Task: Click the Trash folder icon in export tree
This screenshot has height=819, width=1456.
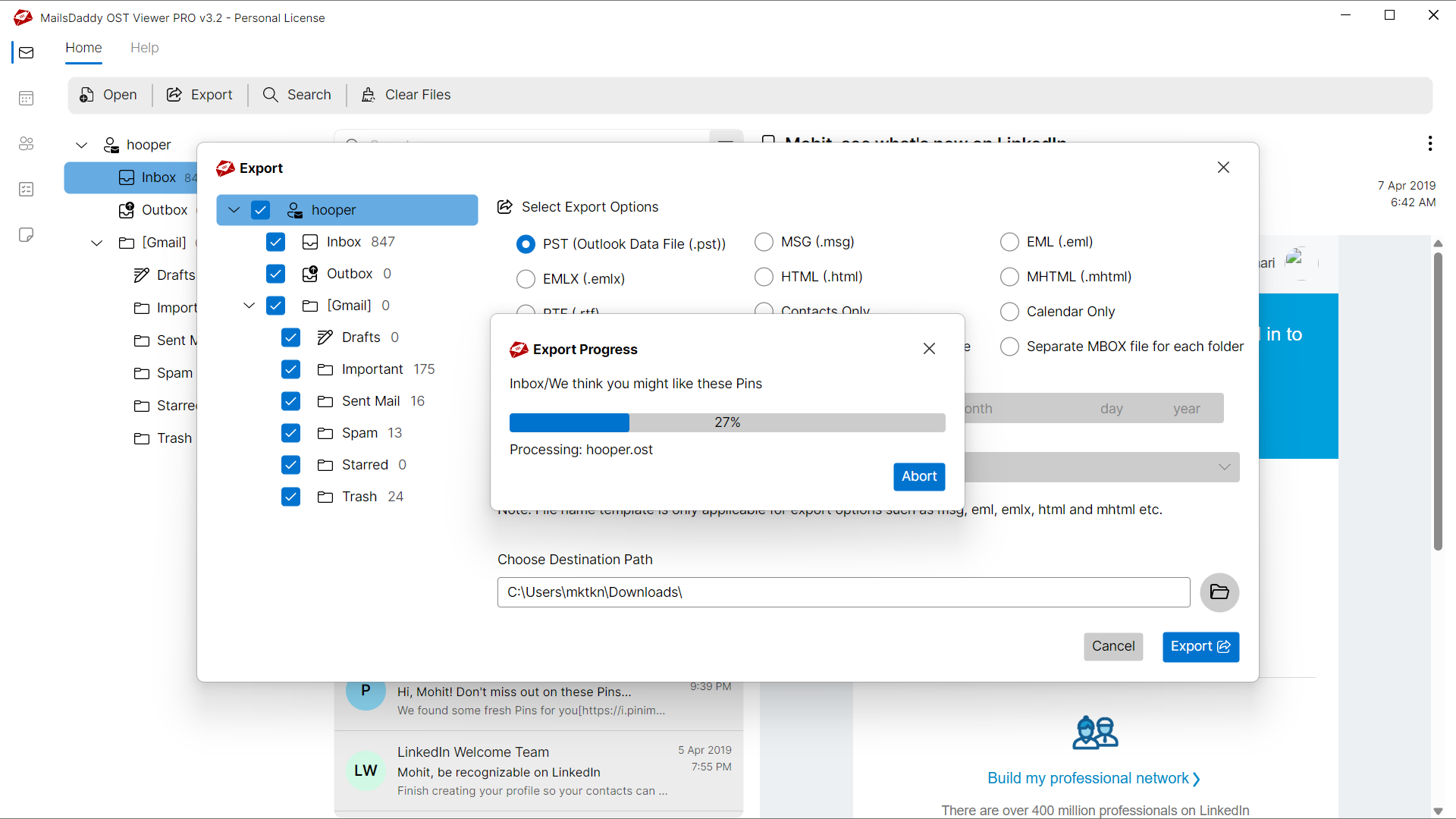Action: [325, 497]
